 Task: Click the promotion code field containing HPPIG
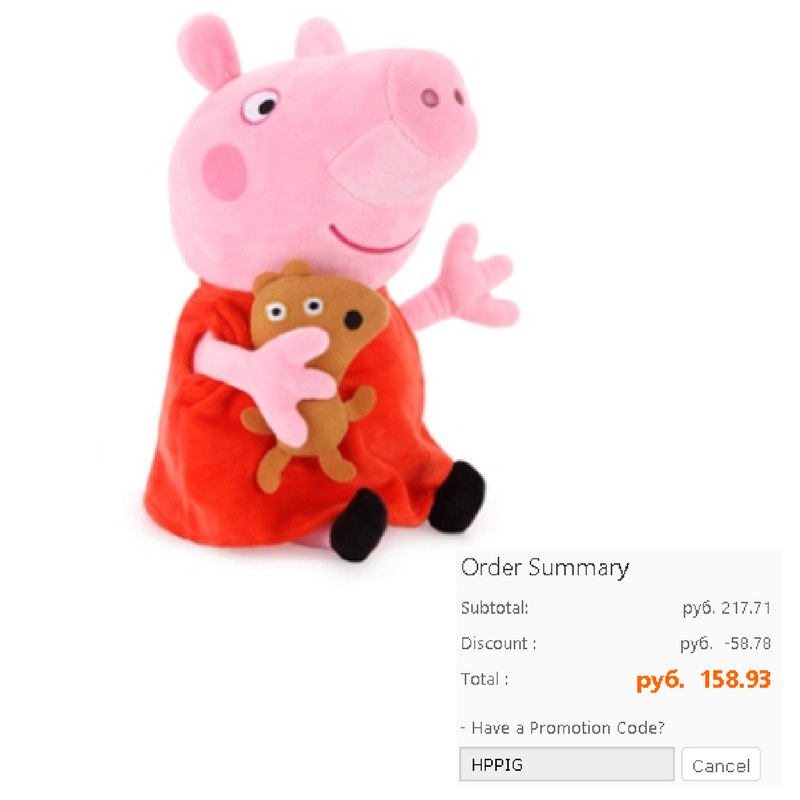pos(566,764)
